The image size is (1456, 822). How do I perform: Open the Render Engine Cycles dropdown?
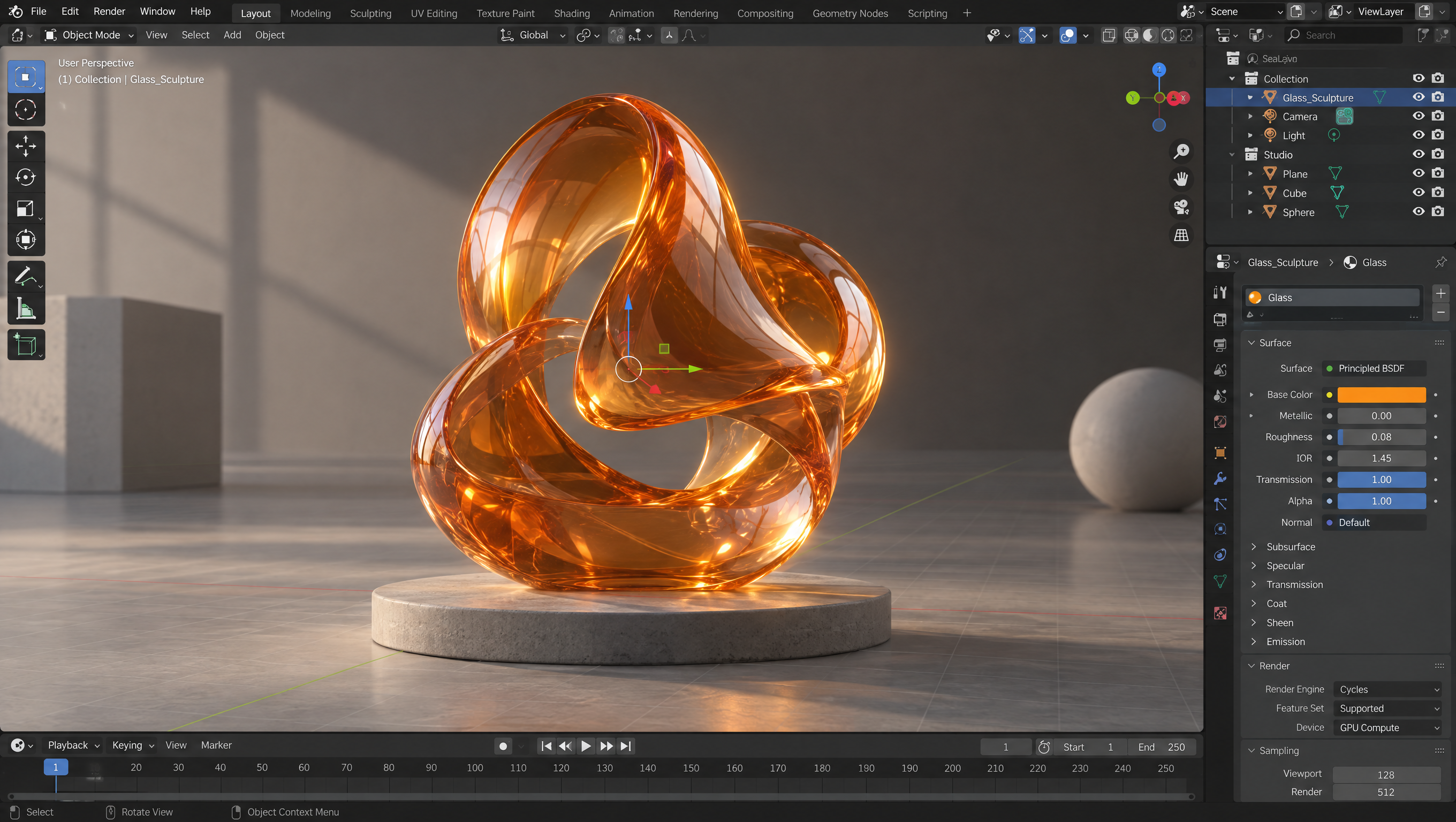pyautogui.click(x=1387, y=689)
